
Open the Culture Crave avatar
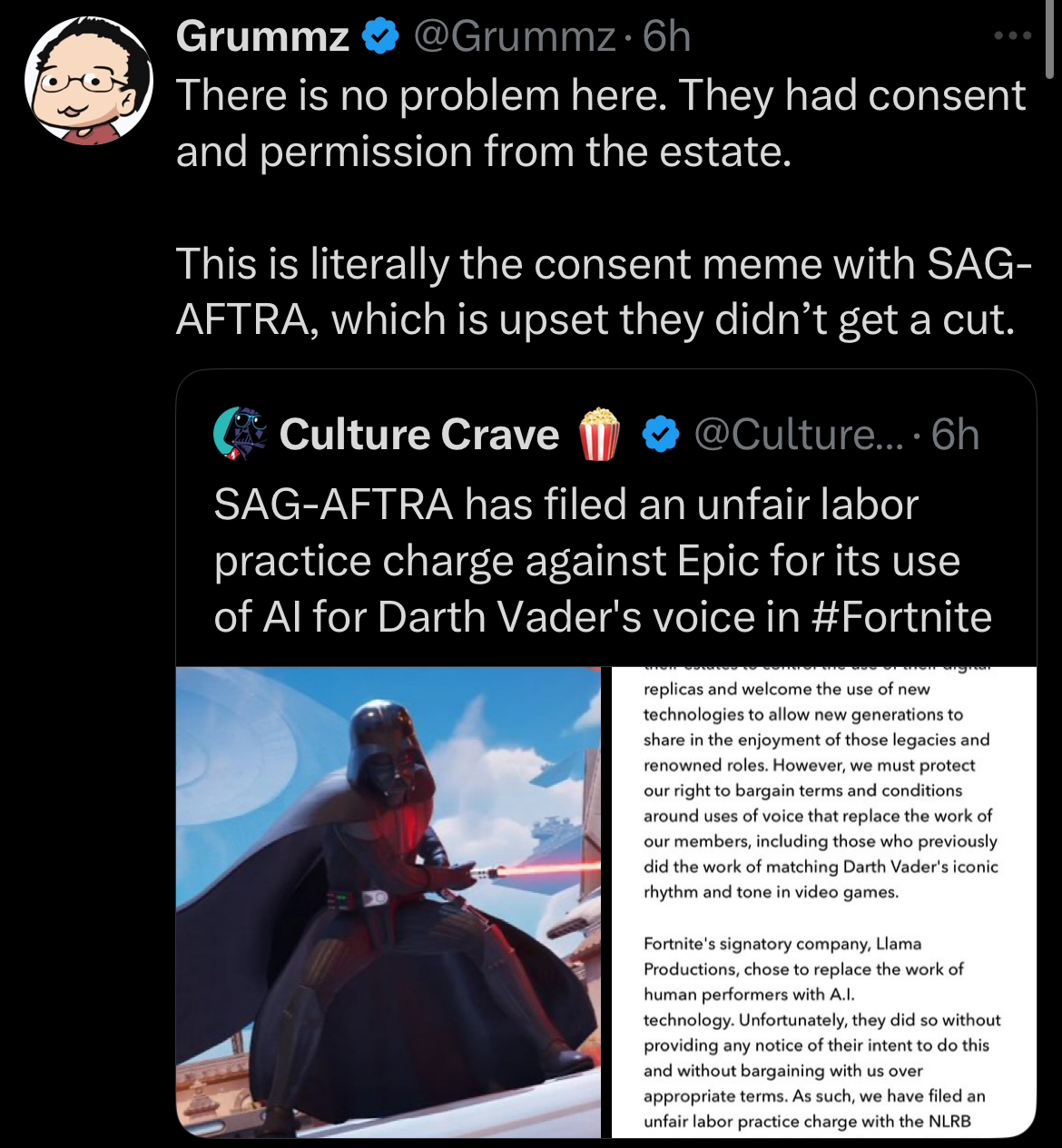(x=241, y=433)
